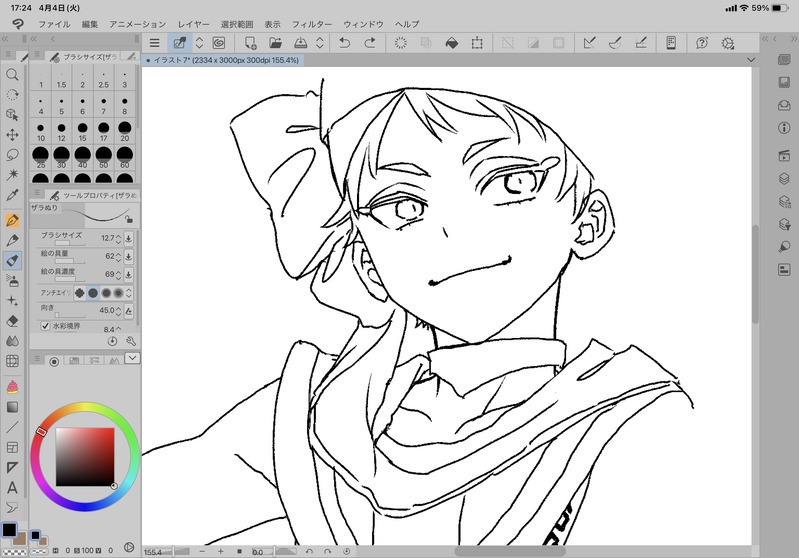This screenshot has height=558, width=799.
Task: Open the Clip Studio swirl icon
Action: tap(219, 43)
